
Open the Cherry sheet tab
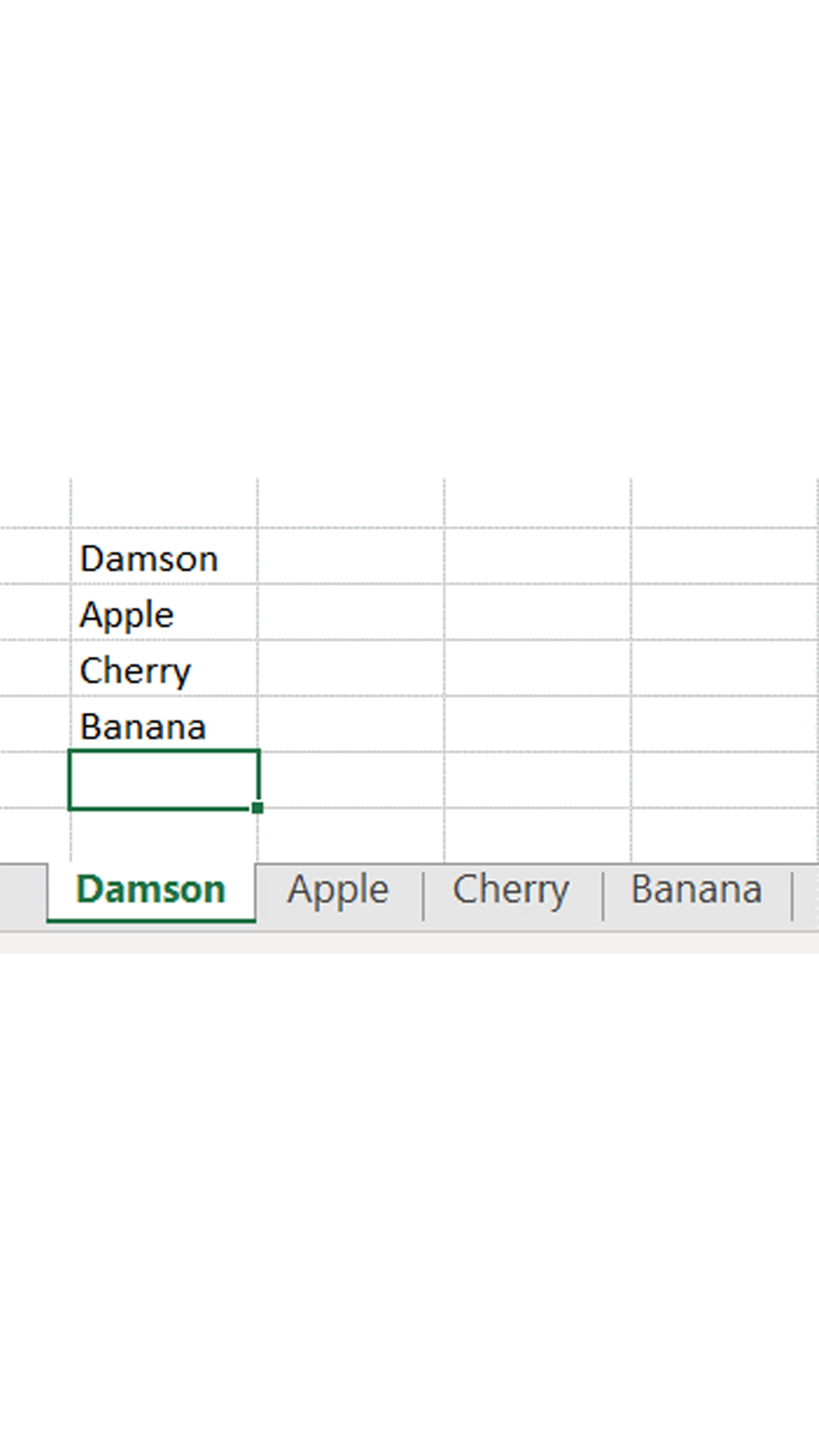click(x=510, y=890)
